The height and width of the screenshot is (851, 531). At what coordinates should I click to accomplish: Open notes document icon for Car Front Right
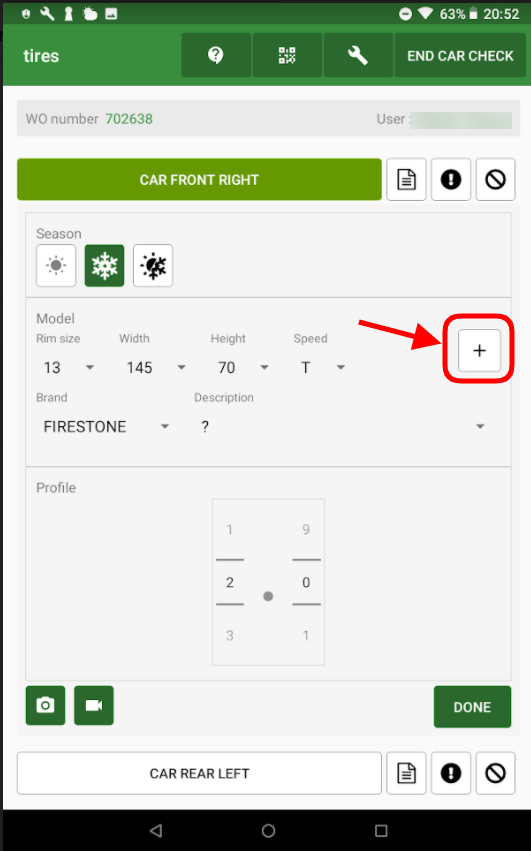pos(406,180)
